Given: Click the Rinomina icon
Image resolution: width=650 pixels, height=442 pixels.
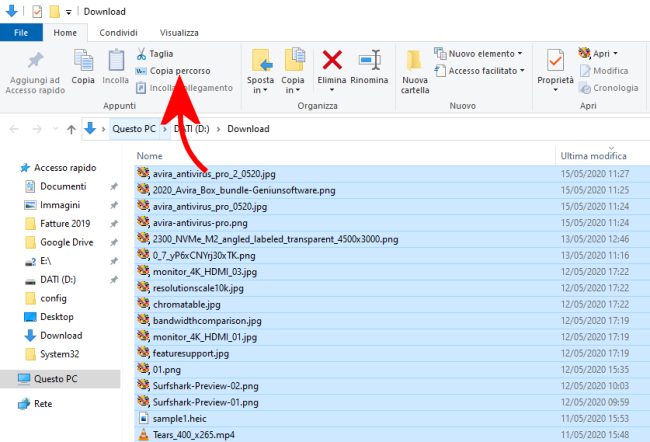Looking at the screenshot, I should click(x=369, y=60).
